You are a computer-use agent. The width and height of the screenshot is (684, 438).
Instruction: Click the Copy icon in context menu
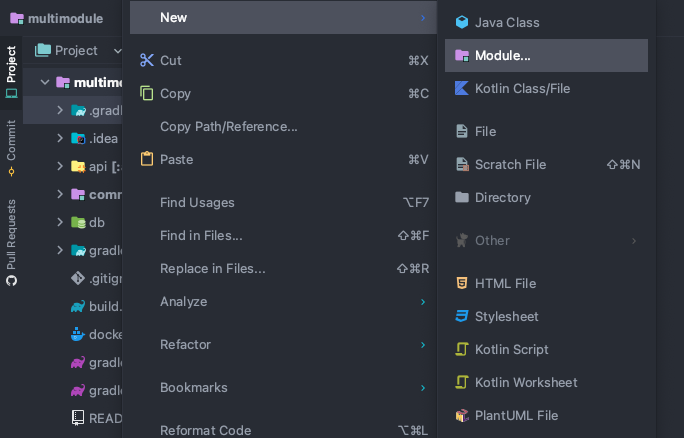(x=147, y=93)
